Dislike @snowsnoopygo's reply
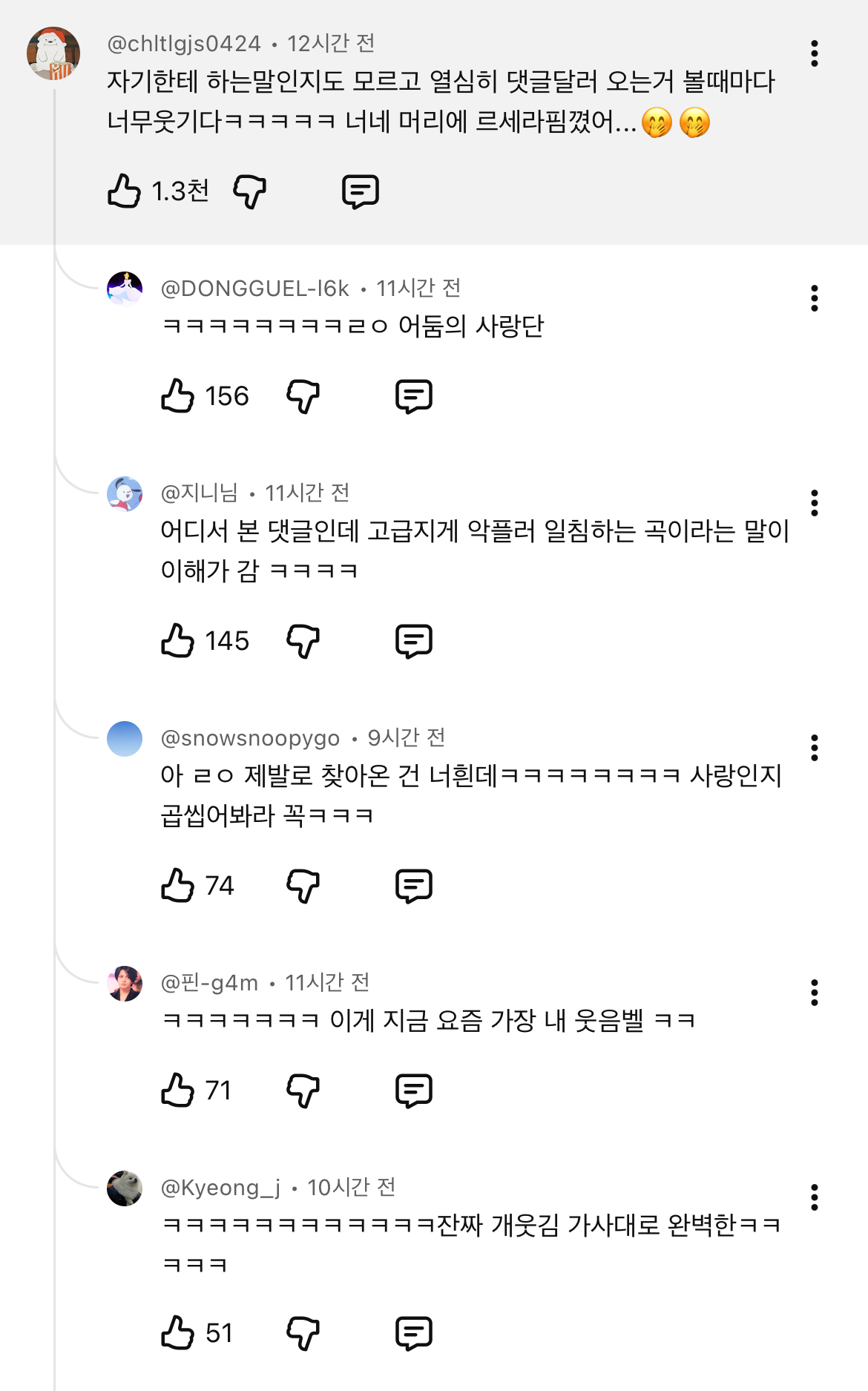Image resolution: width=868 pixels, height=1391 pixels. [303, 886]
